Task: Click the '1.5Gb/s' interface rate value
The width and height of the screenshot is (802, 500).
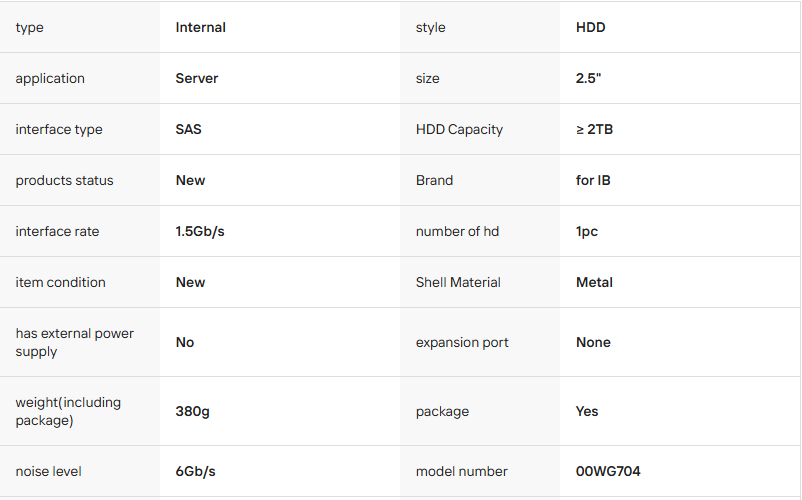Action: [x=200, y=232]
